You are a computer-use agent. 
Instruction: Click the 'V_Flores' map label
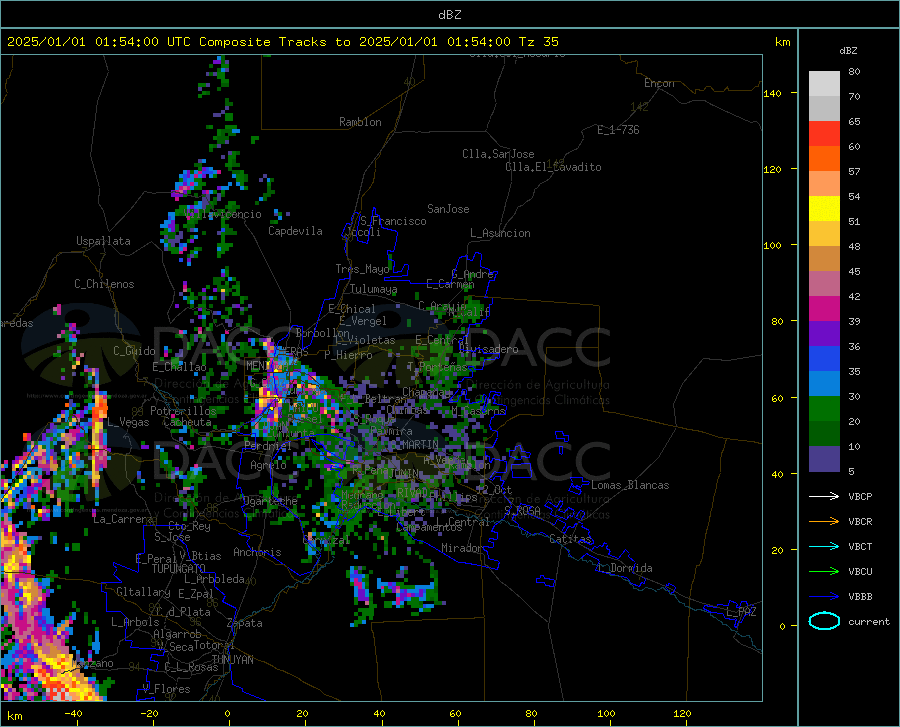coord(166,689)
